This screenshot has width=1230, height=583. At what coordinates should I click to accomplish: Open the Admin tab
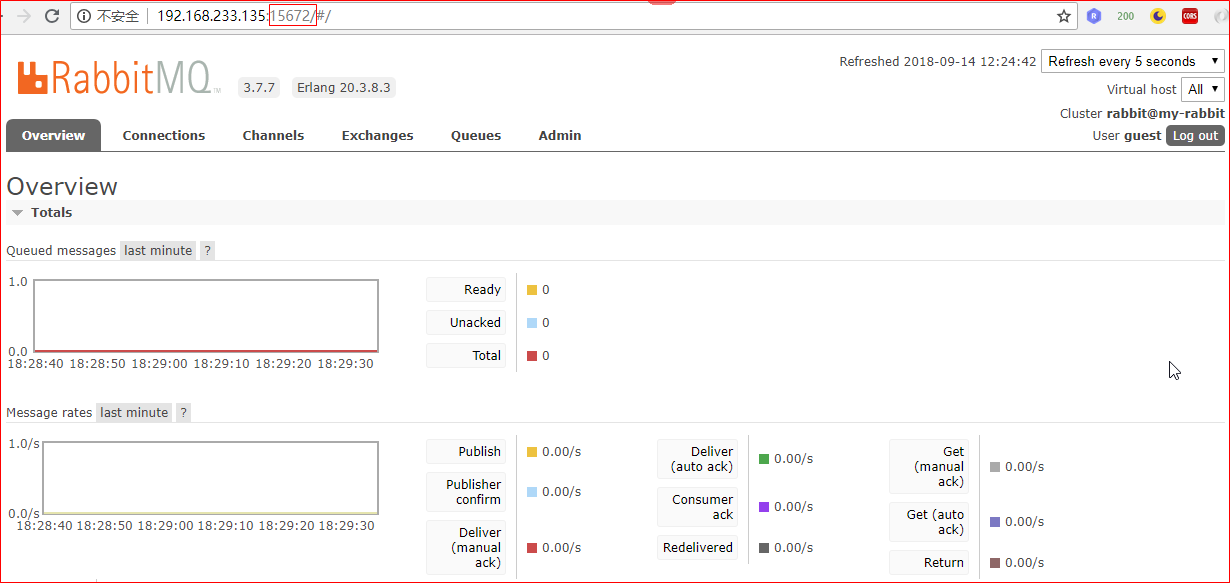[x=560, y=135]
